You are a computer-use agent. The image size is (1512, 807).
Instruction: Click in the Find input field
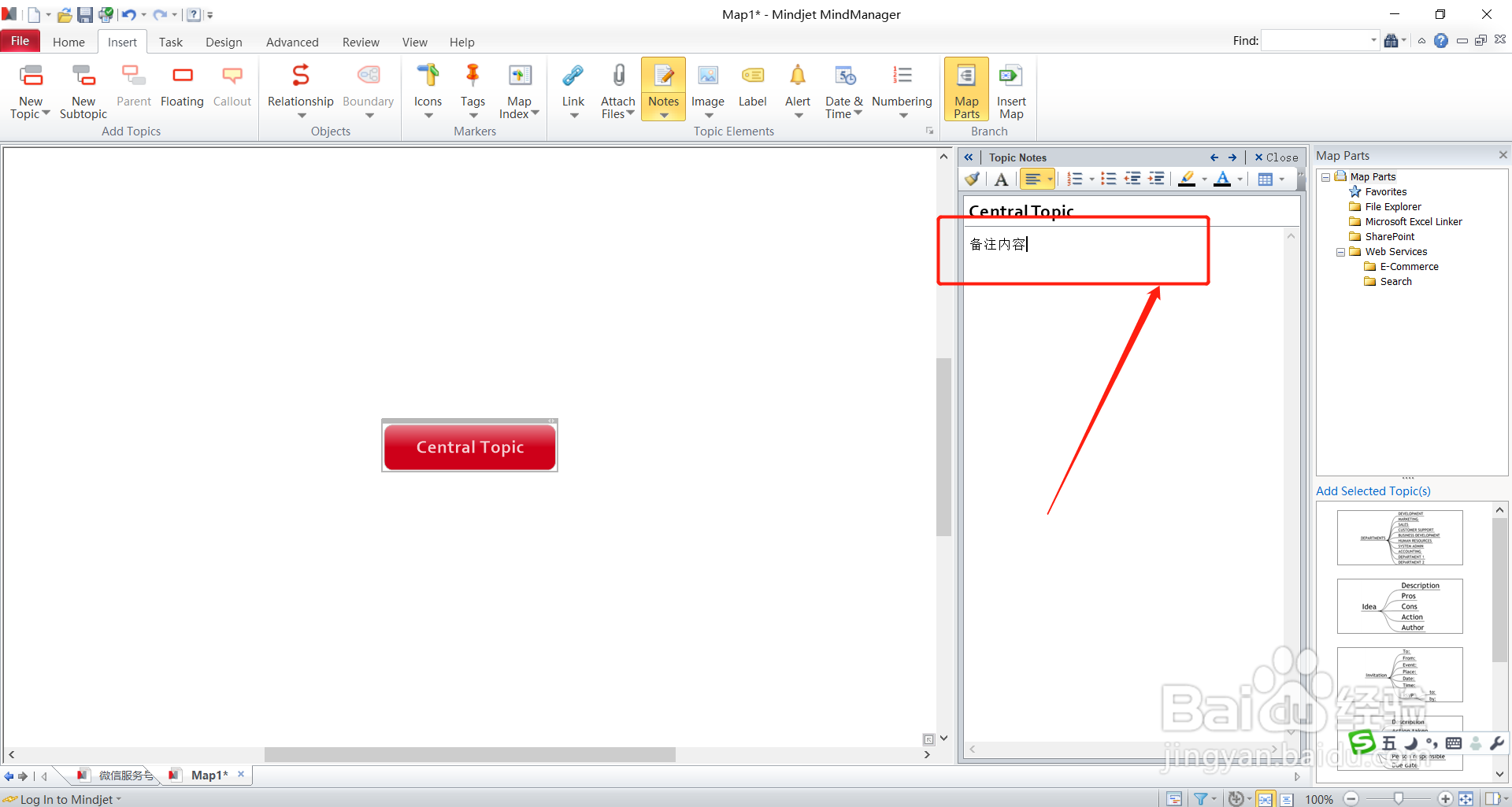tap(1315, 40)
